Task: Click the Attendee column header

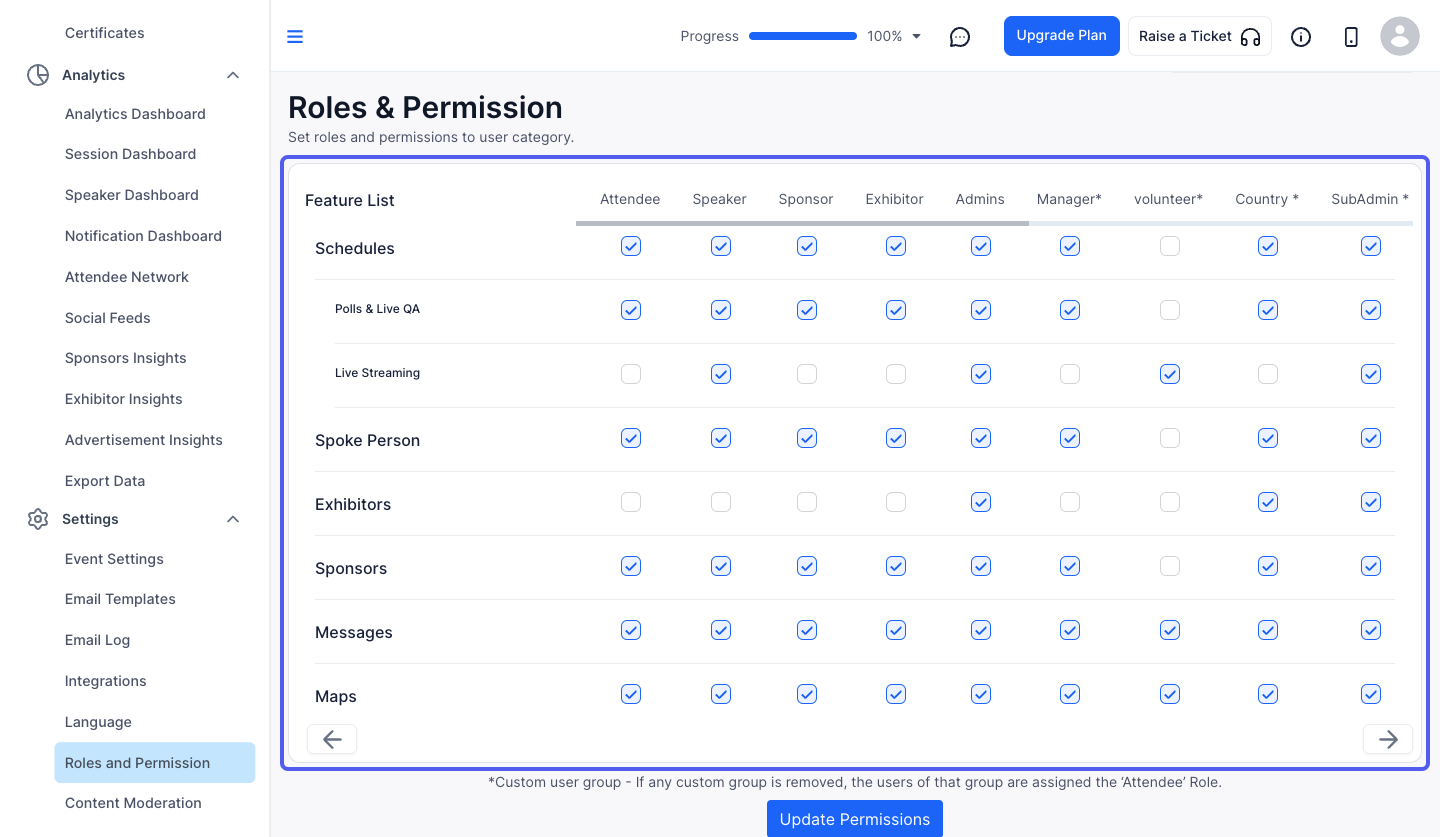Action: coord(630,199)
